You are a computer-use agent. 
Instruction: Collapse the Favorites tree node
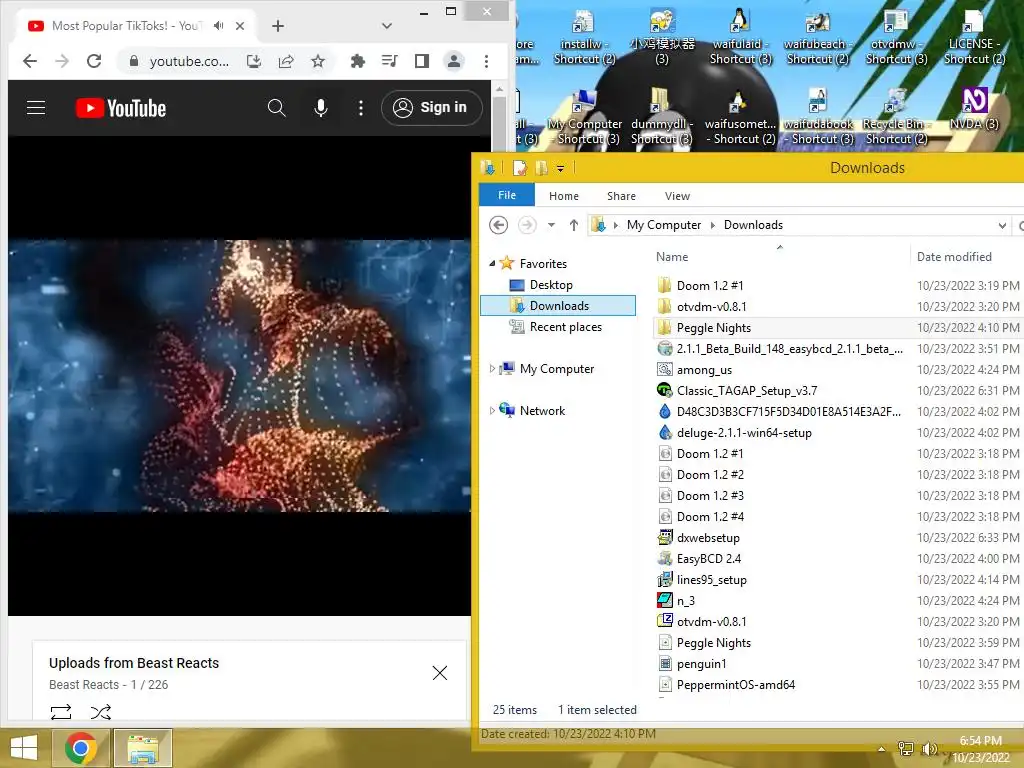(x=492, y=263)
